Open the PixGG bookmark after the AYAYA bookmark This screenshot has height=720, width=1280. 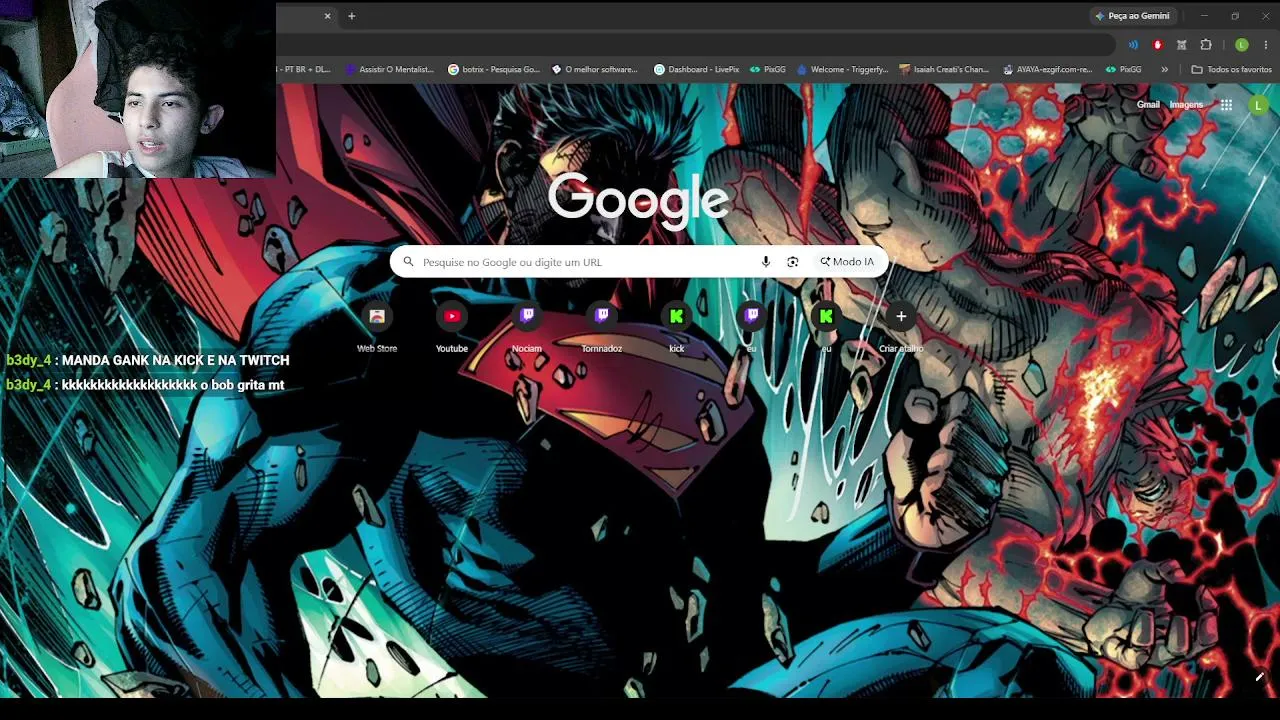click(x=1124, y=70)
